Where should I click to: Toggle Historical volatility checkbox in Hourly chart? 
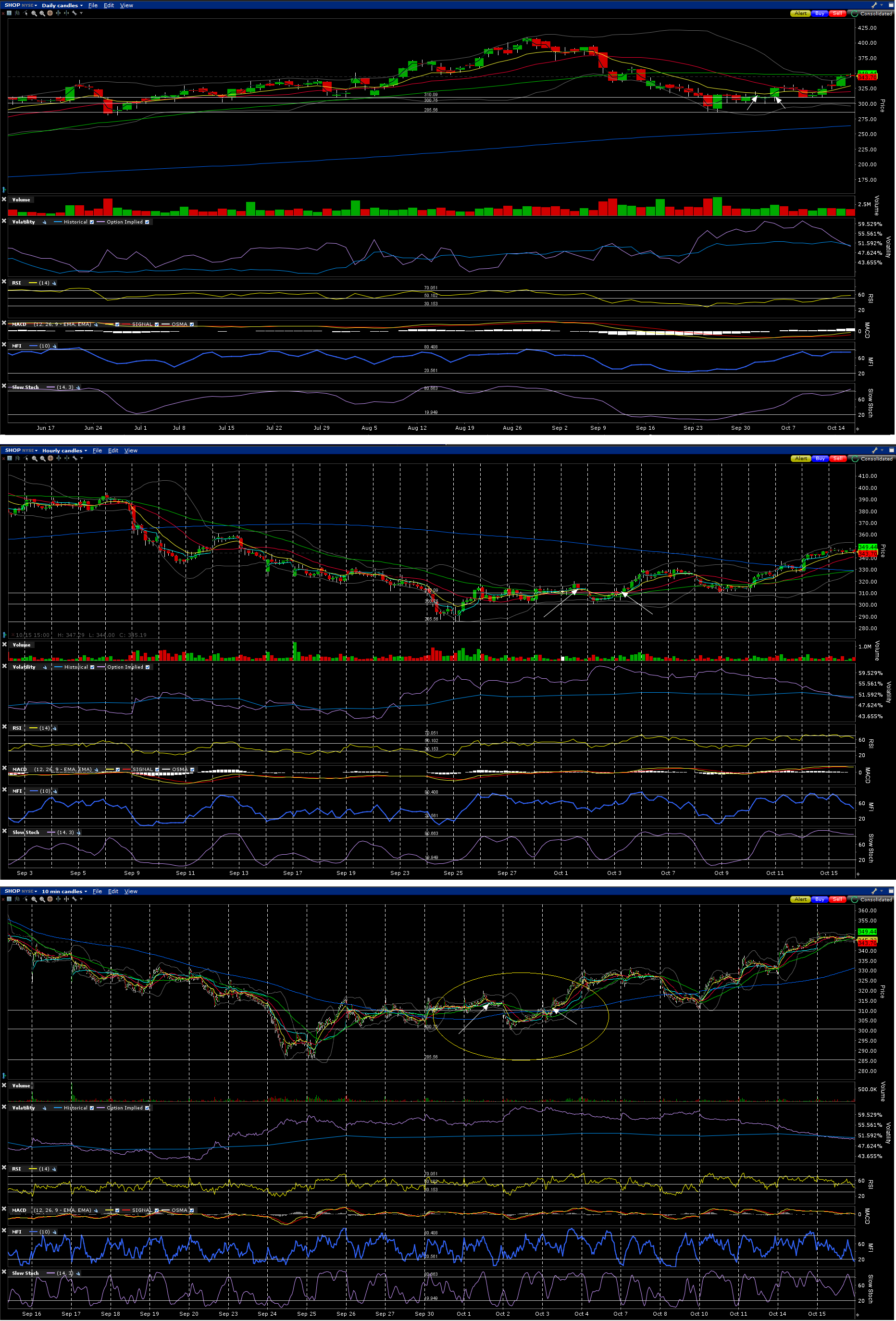92,667
